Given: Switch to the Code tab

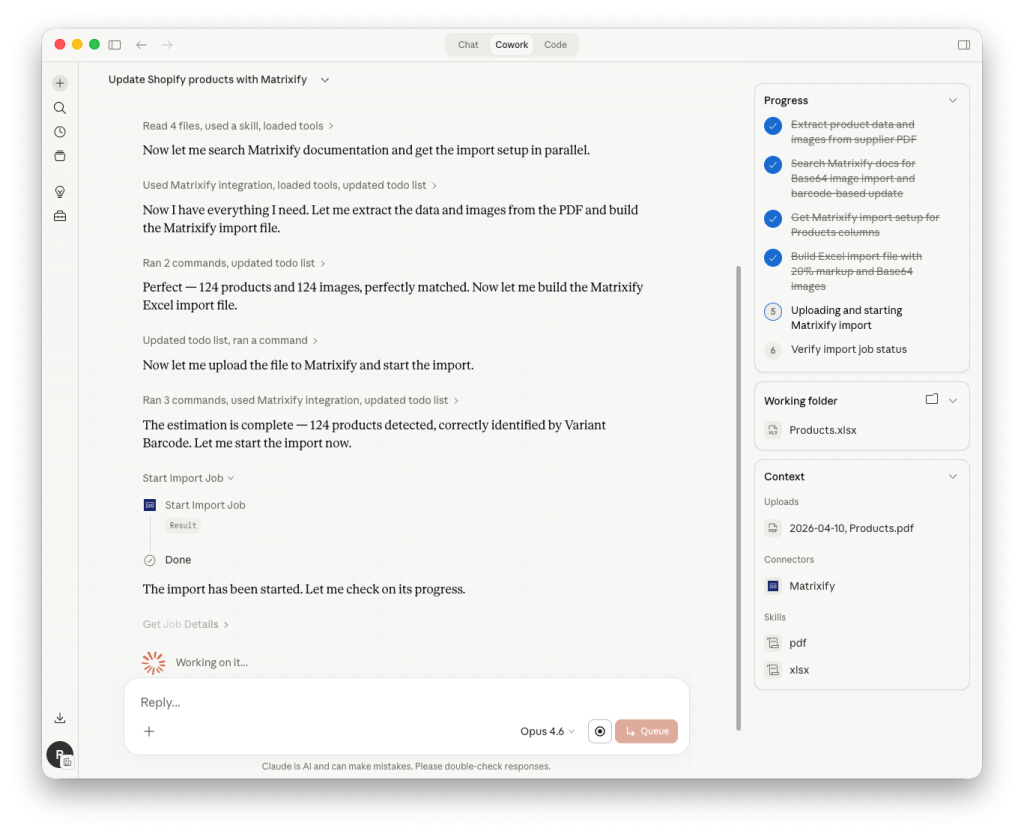Looking at the screenshot, I should [x=555, y=44].
